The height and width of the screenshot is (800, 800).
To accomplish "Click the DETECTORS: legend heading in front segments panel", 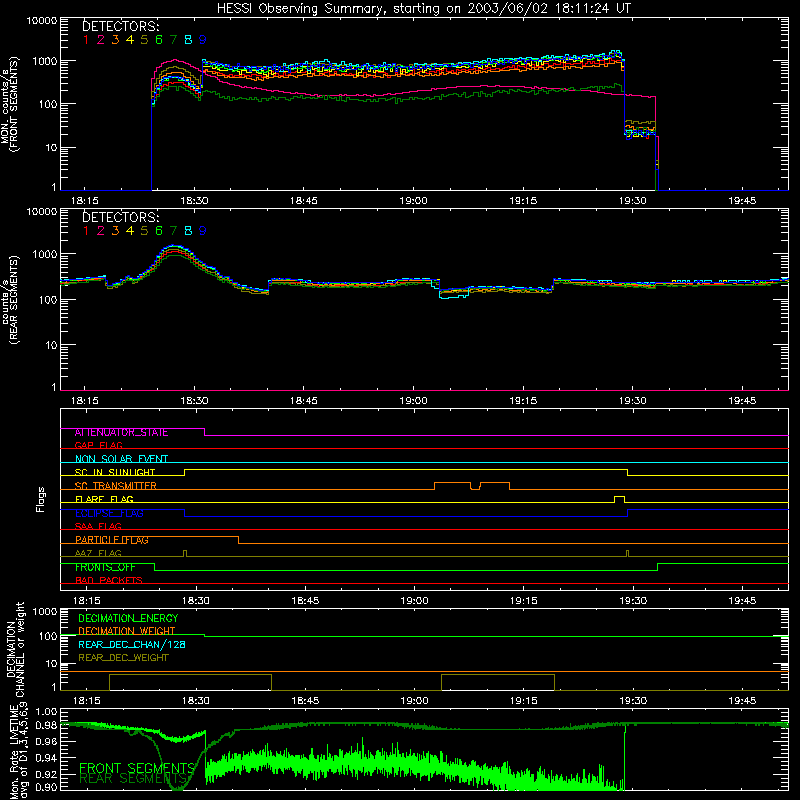I will 121,26.
